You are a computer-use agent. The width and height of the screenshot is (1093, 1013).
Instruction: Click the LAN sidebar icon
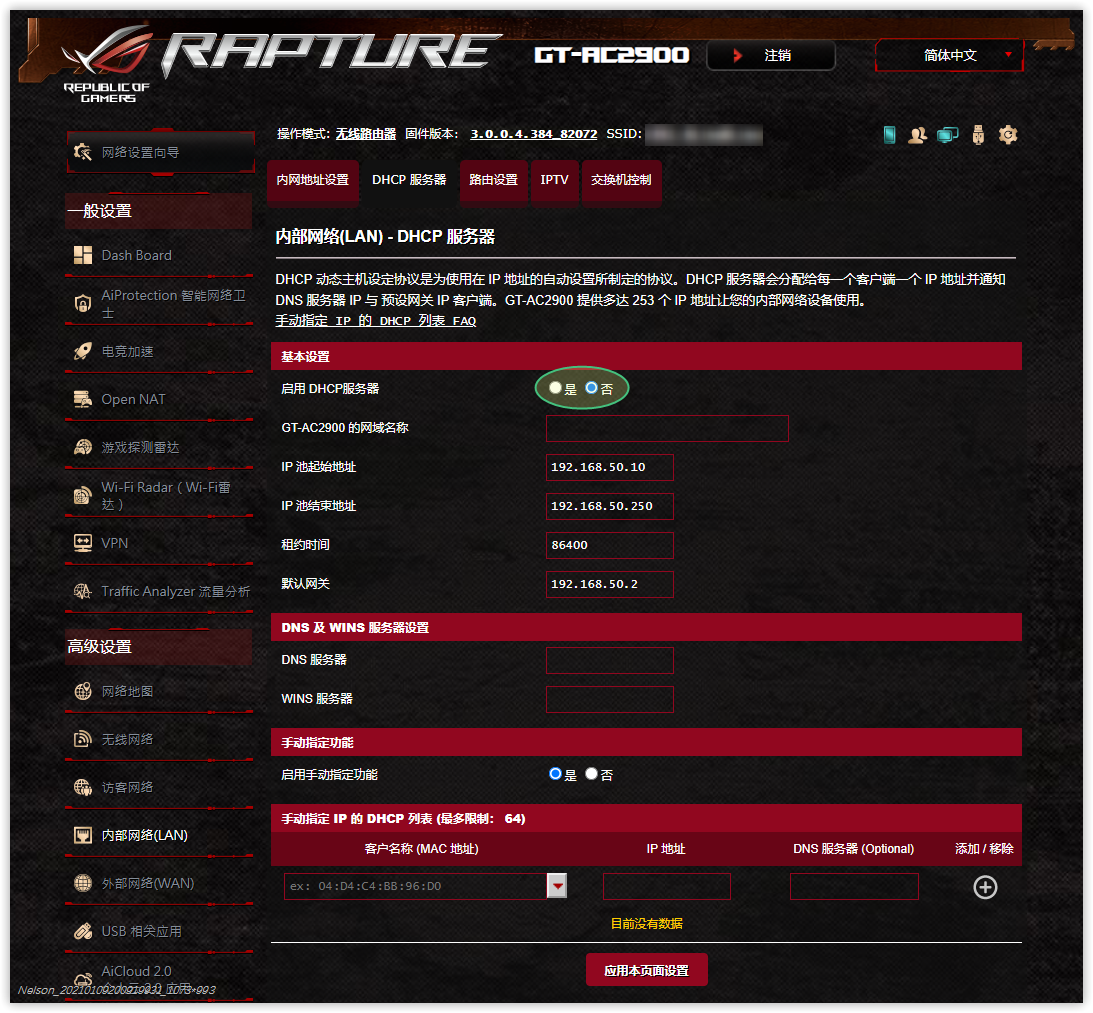[83, 835]
